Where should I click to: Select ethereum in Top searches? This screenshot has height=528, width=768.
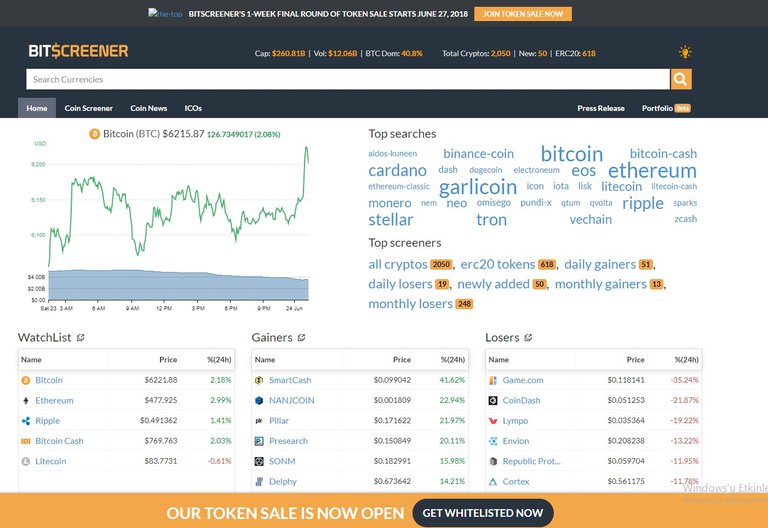point(652,170)
